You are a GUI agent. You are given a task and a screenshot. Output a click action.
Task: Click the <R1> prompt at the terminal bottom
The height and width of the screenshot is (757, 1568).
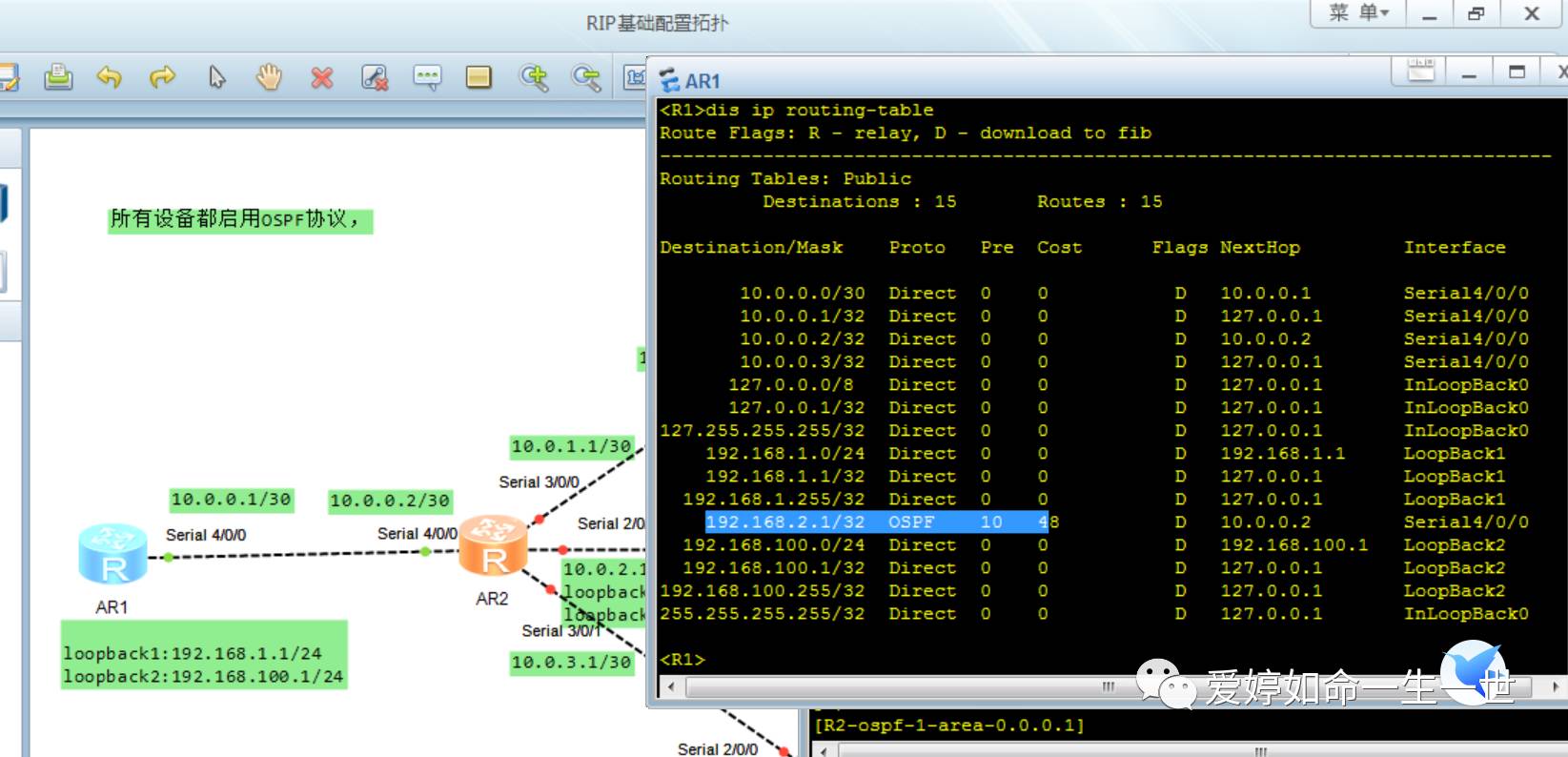click(x=682, y=660)
